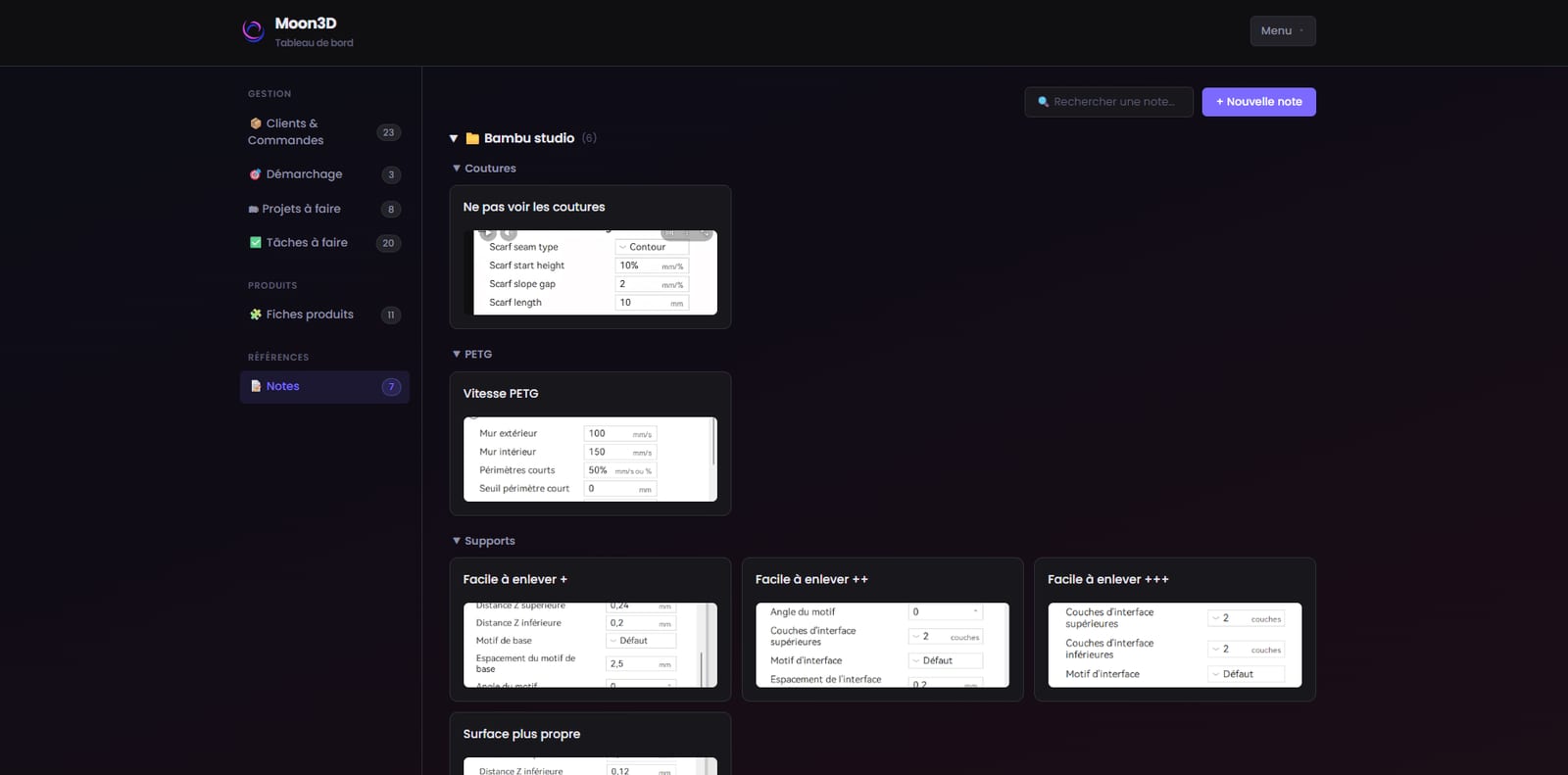Click the Tableau de bord subtitle
1568x775 pixels.
(x=315, y=43)
